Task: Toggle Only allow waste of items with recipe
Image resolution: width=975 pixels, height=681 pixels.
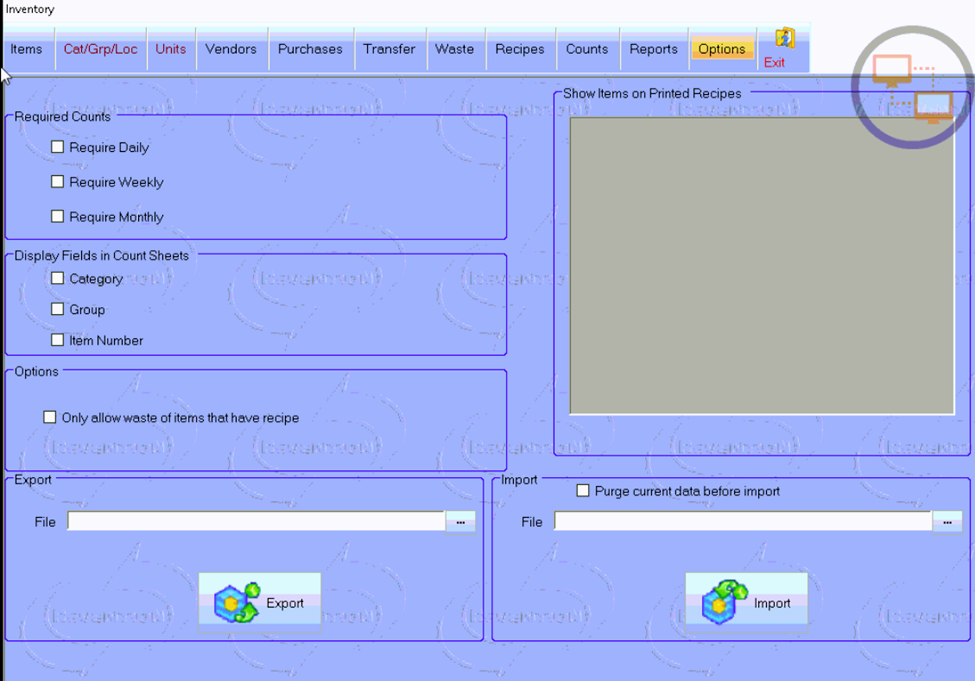Action: point(50,417)
